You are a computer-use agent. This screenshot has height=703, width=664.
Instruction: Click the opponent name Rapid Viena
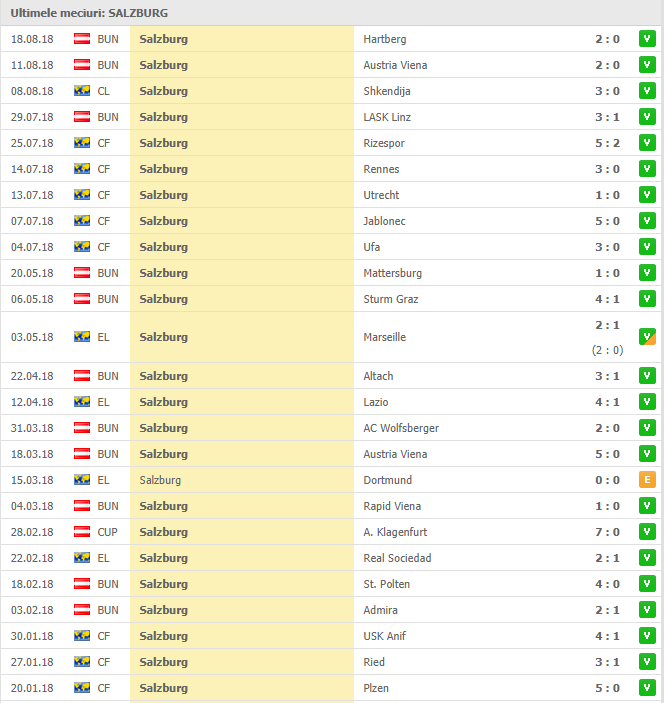pyautogui.click(x=392, y=506)
